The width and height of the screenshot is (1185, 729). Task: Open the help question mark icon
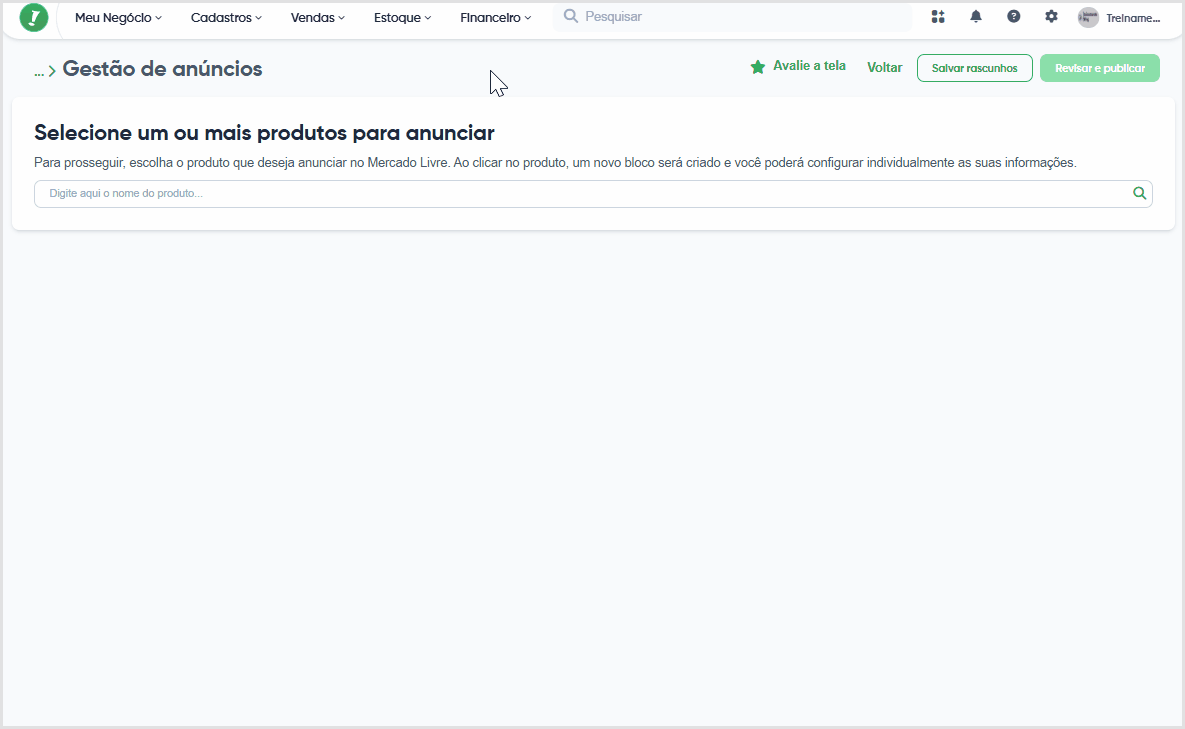point(1013,17)
